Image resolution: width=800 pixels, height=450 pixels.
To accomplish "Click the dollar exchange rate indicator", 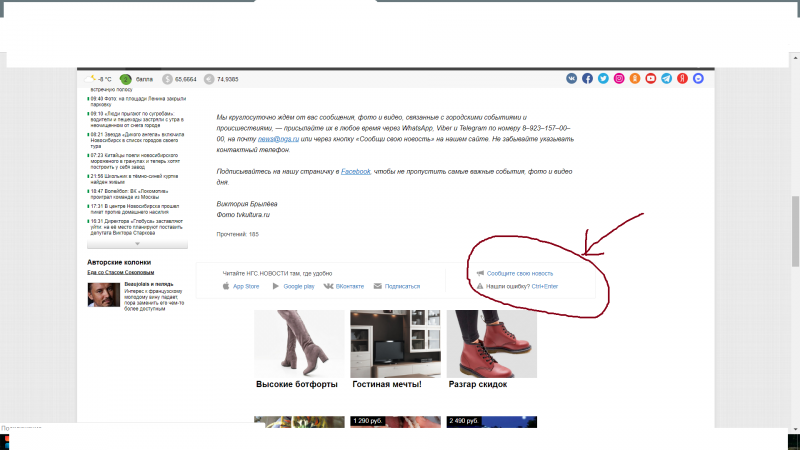I will point(180,78).
